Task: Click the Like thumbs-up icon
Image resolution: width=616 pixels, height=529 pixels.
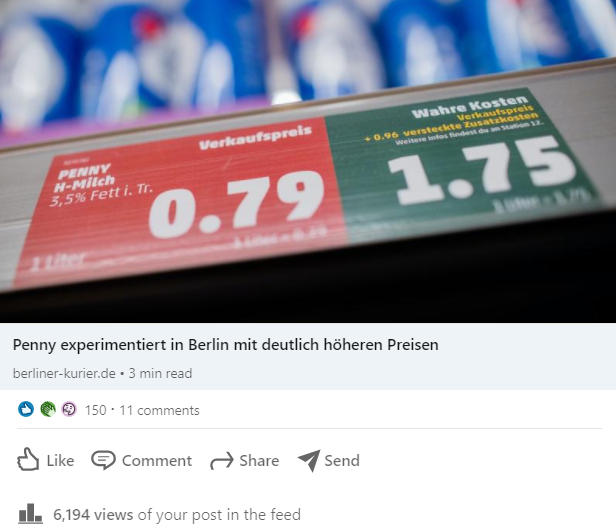Action: pyautogui.click(x=28, y=459)
